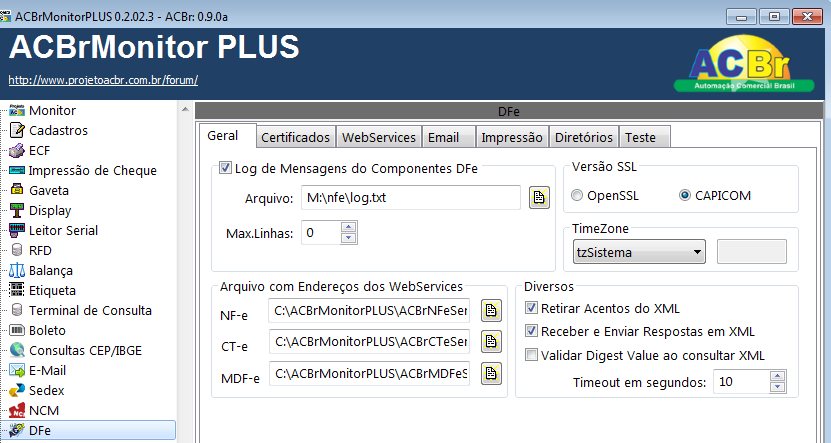Select the CAPICOM radio button

(685, 196)
